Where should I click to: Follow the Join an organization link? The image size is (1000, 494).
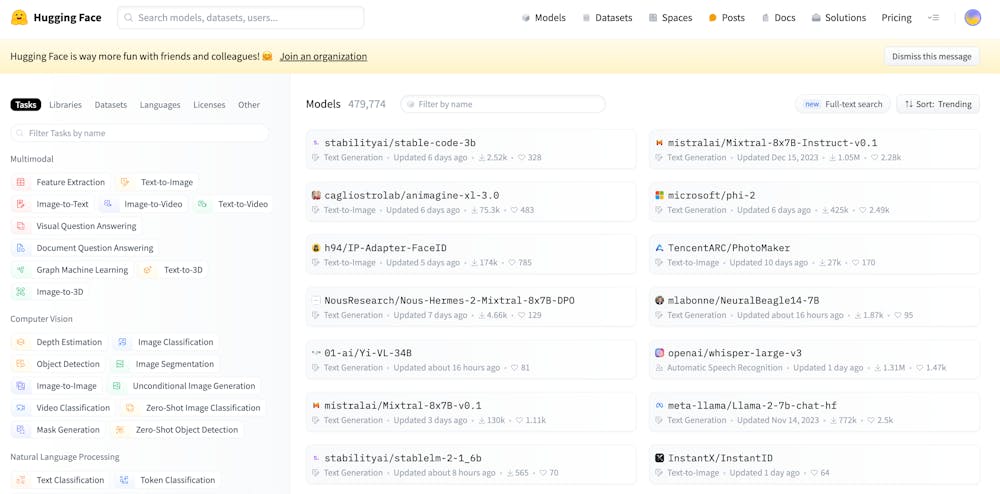pos(323,56)
